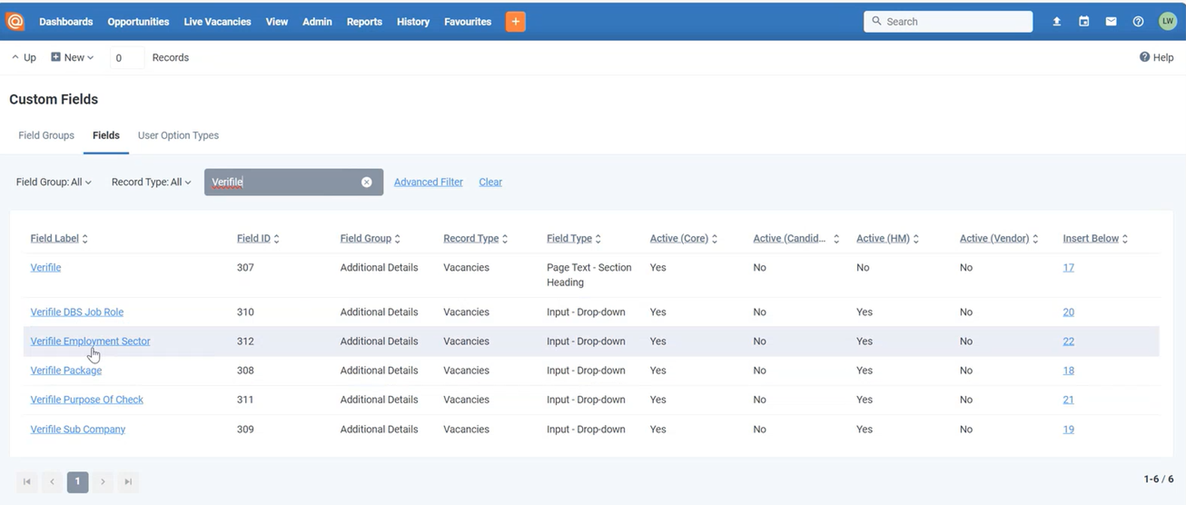Open Verifile DBS Job Role field
The image size is (1186, 505).
click(76, 312)
